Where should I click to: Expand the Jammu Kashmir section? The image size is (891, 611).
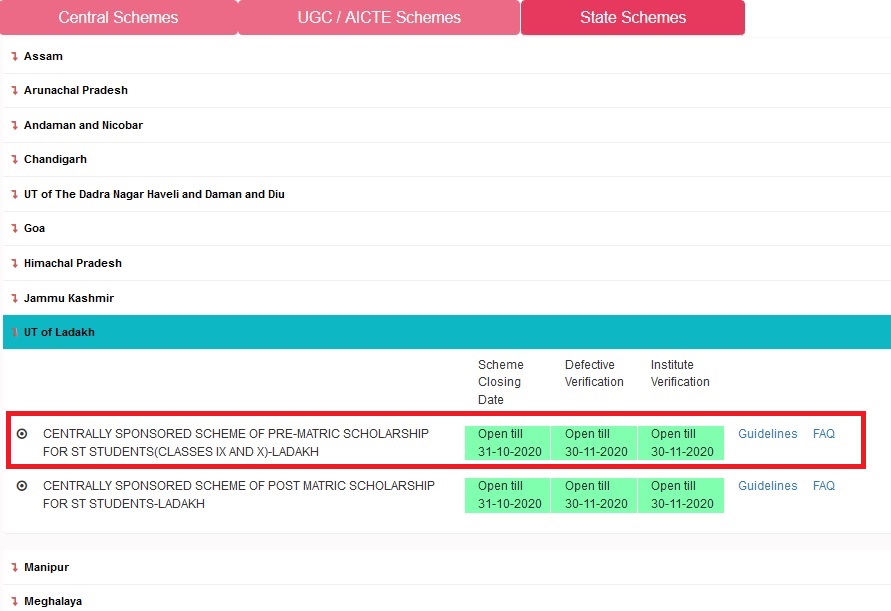tap(447, 298)
